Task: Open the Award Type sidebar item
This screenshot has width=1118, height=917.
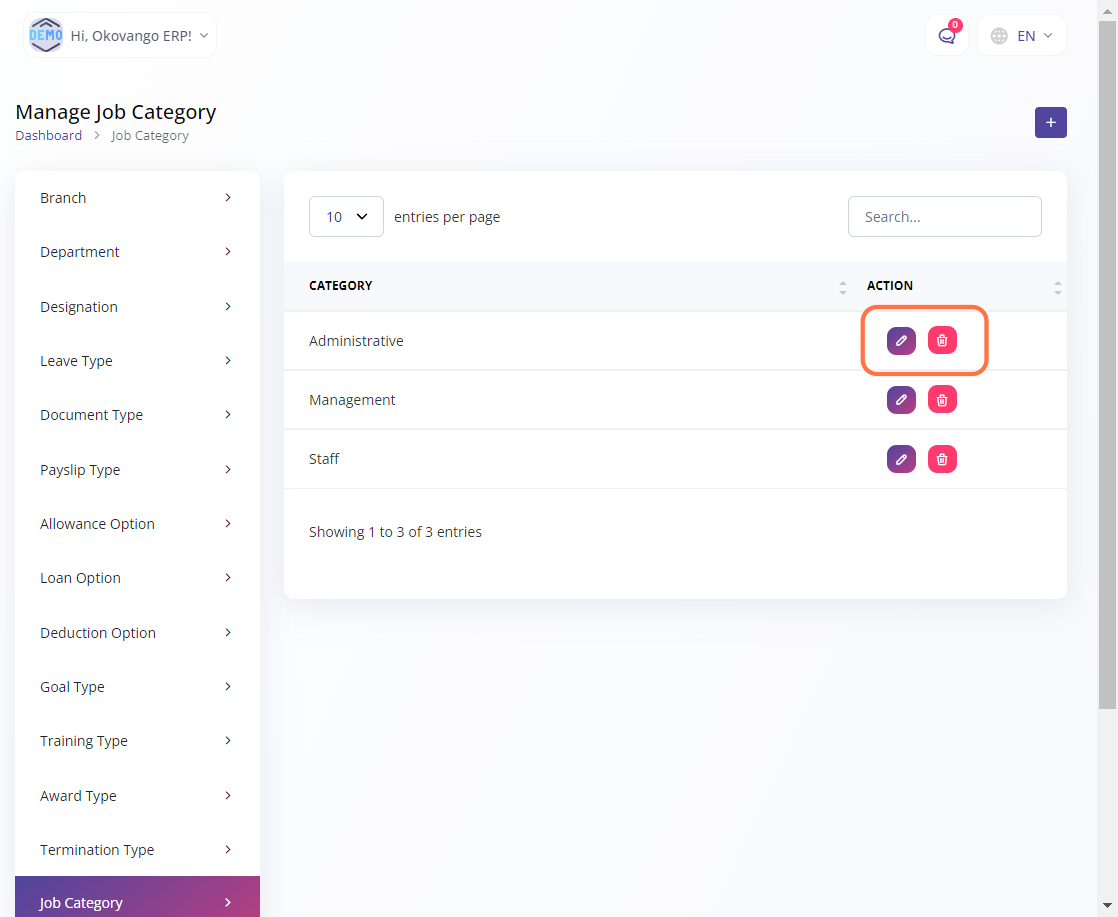Action: click(x=137, y=796)
